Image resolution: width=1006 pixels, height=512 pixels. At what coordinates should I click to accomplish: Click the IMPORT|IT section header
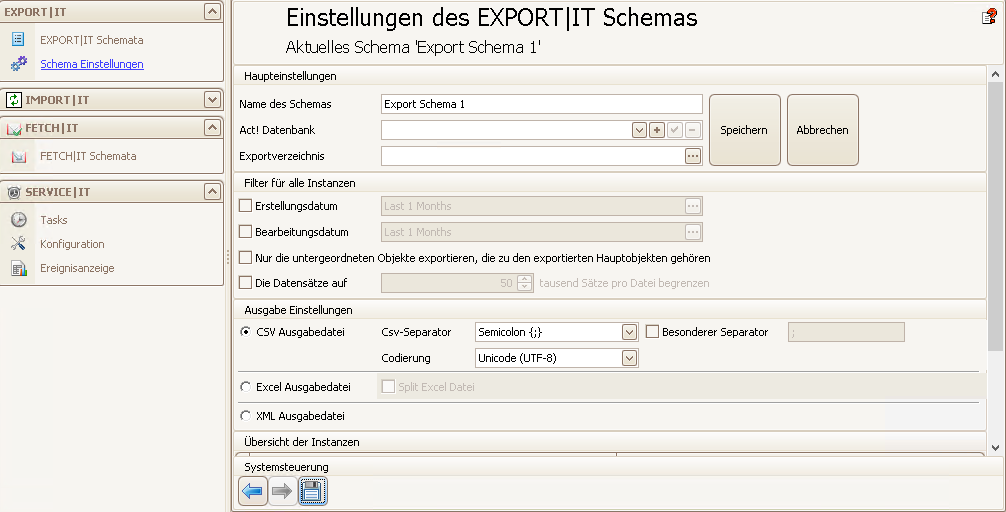pyautogui.click(x=112, y=99)
